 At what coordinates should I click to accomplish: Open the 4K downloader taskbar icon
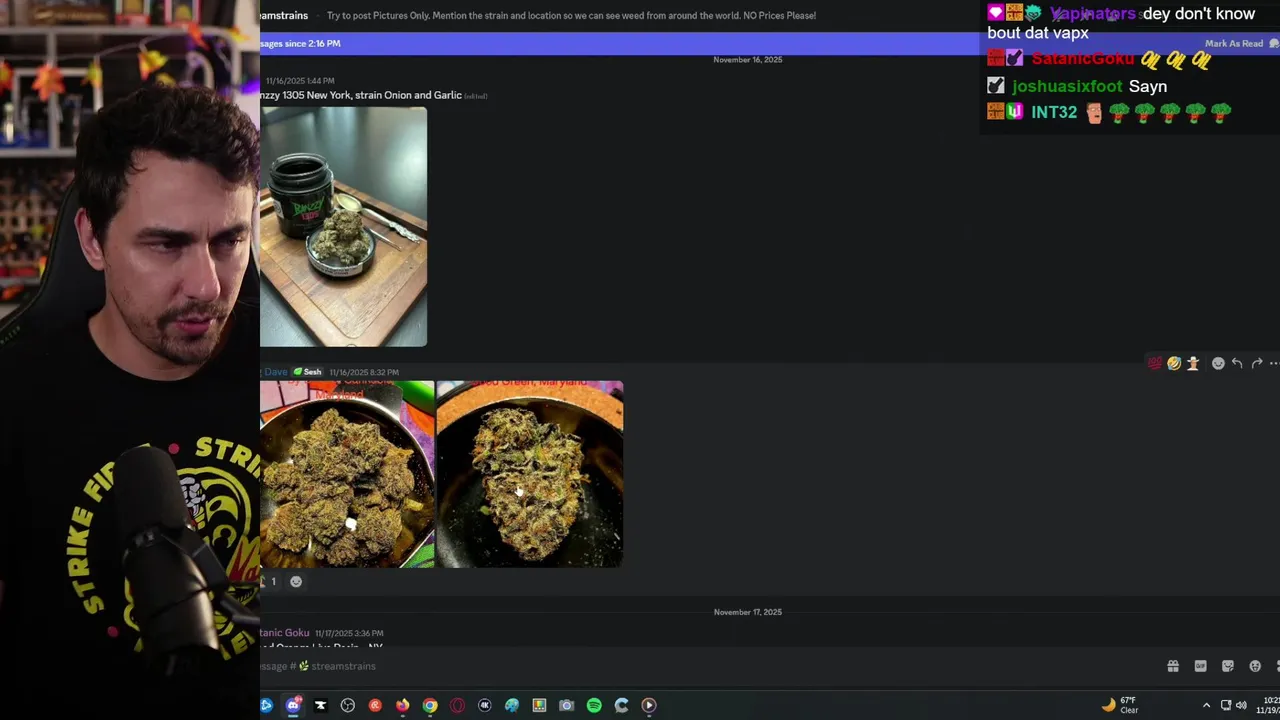pos(485,705)
